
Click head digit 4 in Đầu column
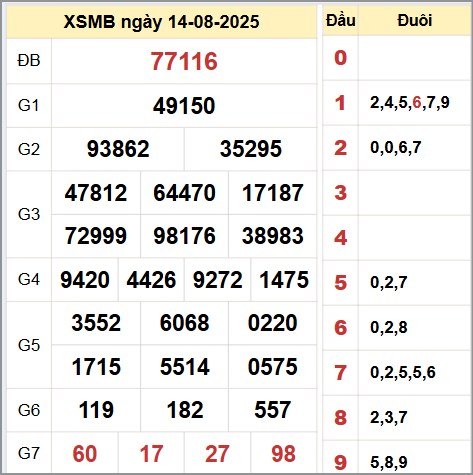pos(340,238)
